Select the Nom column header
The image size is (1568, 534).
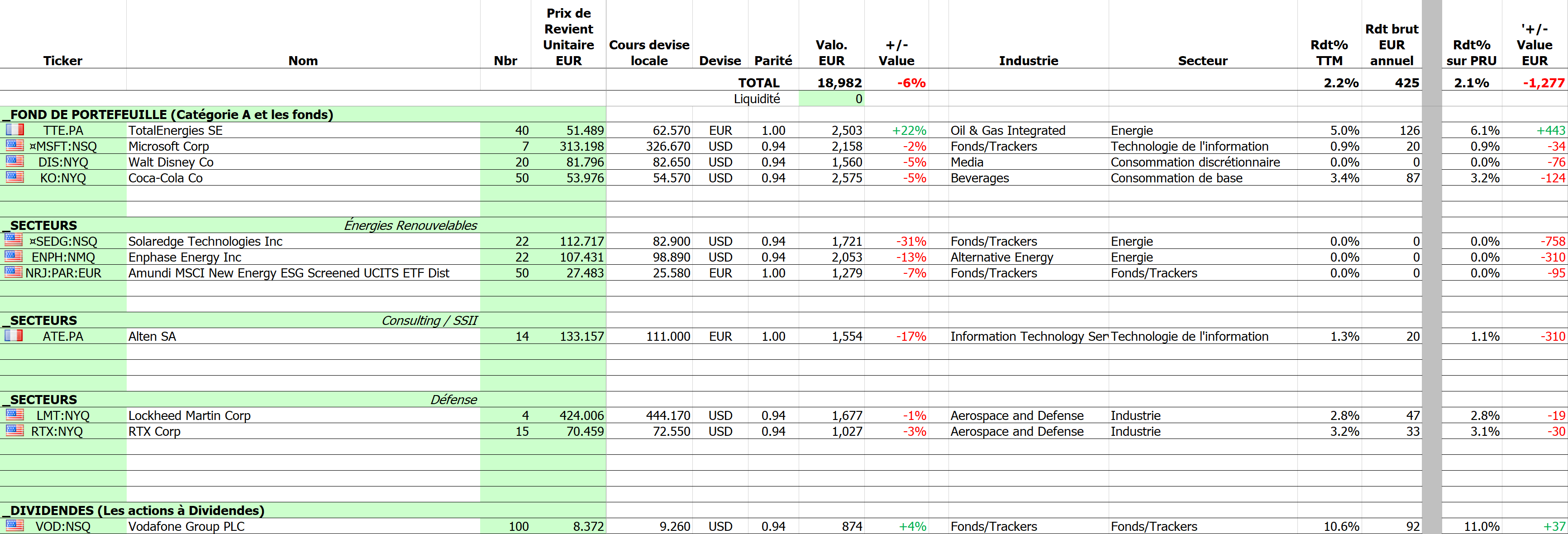(x=303, y=60)
